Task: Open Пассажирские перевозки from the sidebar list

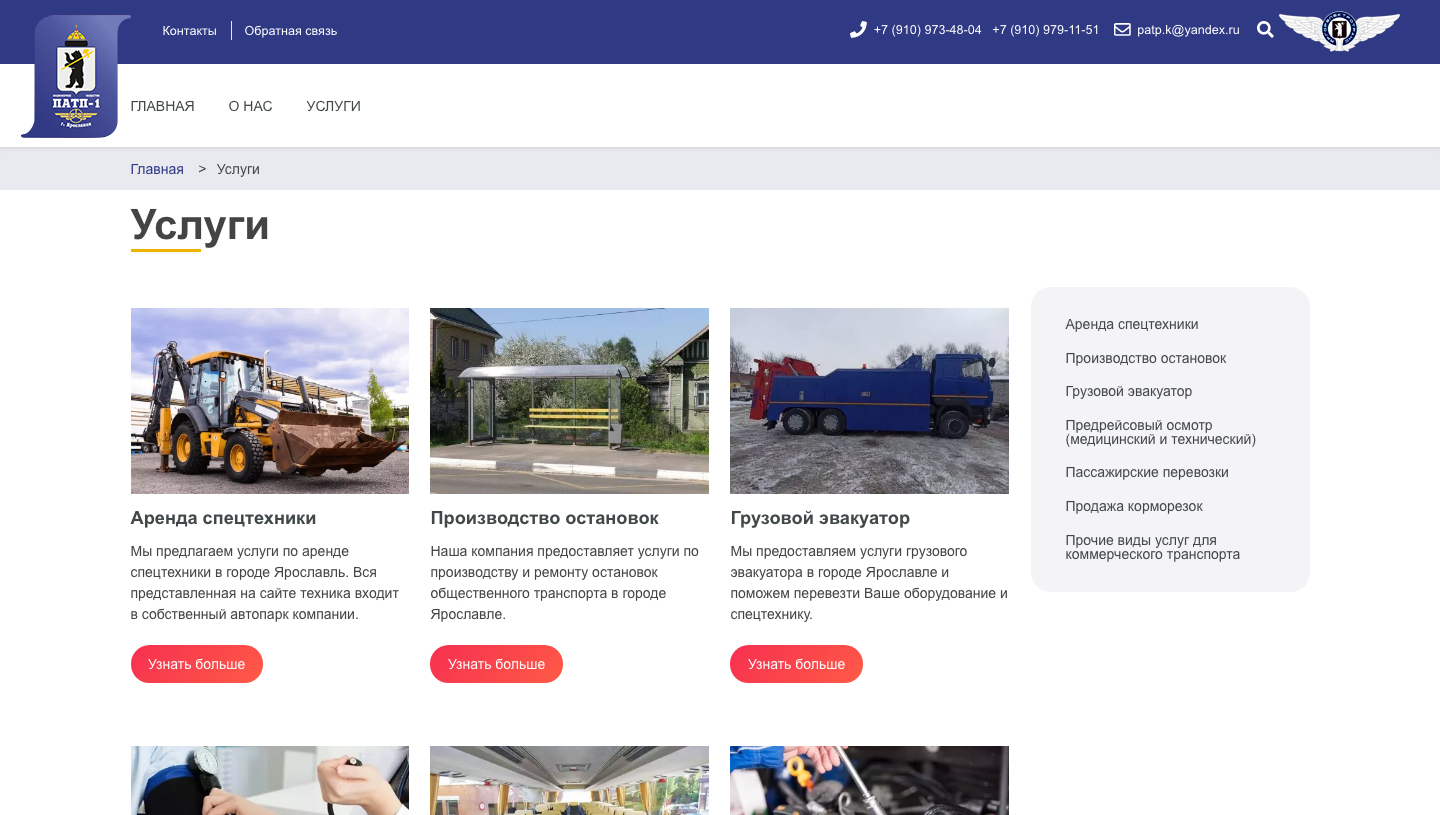Action: tap(1147, 472)
